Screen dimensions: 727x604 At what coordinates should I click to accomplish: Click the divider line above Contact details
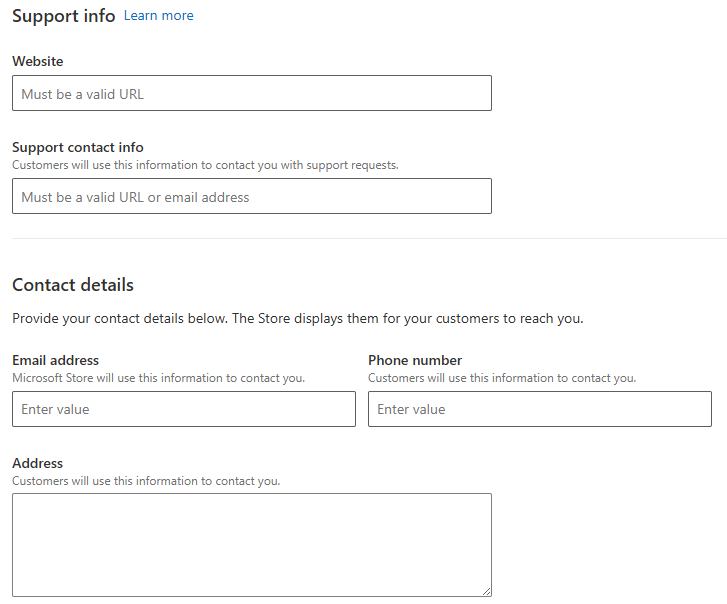pyautogui.click(x=370, y=238)
